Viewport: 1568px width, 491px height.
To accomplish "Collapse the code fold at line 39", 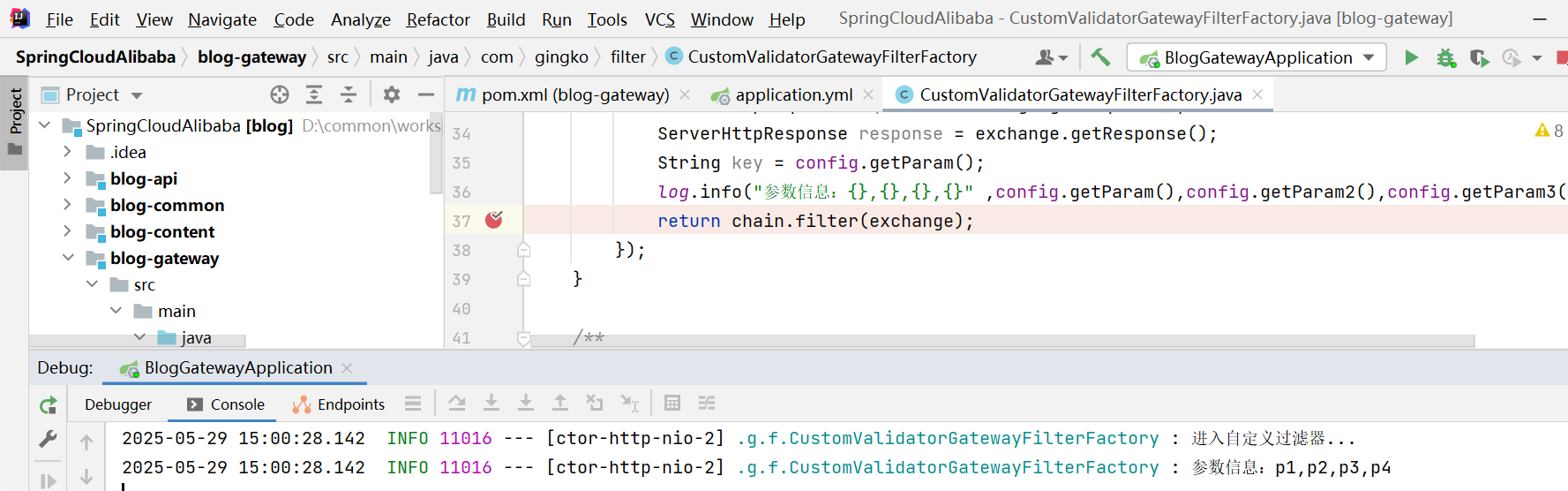I will pos(523,279).
